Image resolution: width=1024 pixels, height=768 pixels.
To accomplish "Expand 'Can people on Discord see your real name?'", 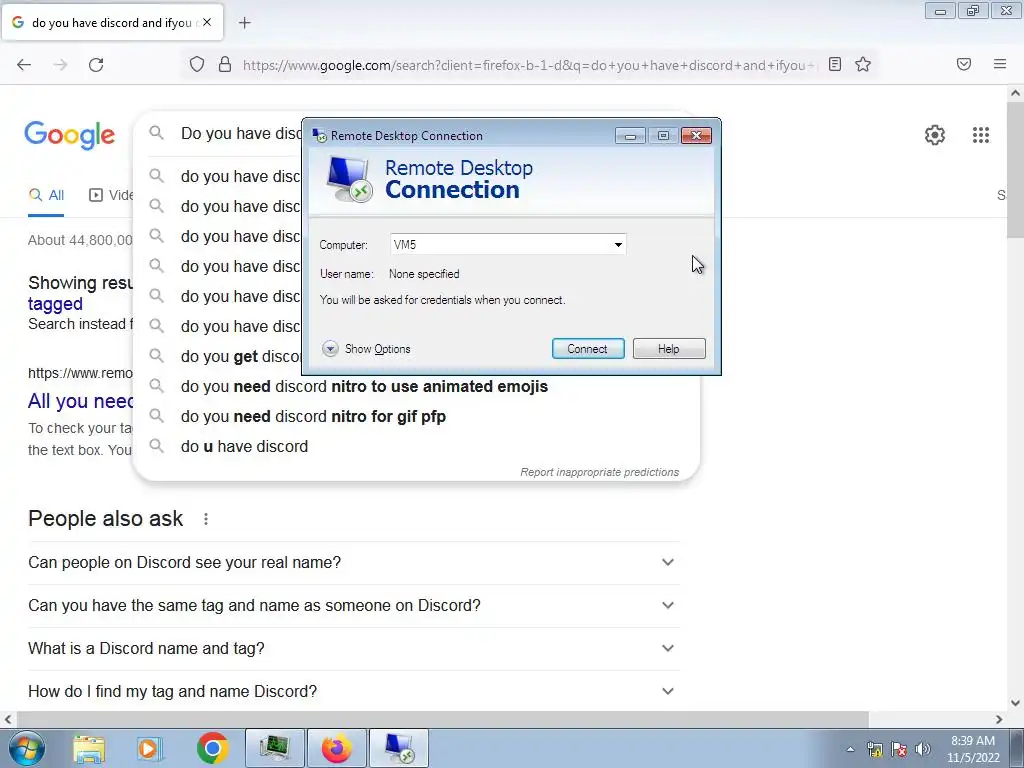I will coord(354,562).
